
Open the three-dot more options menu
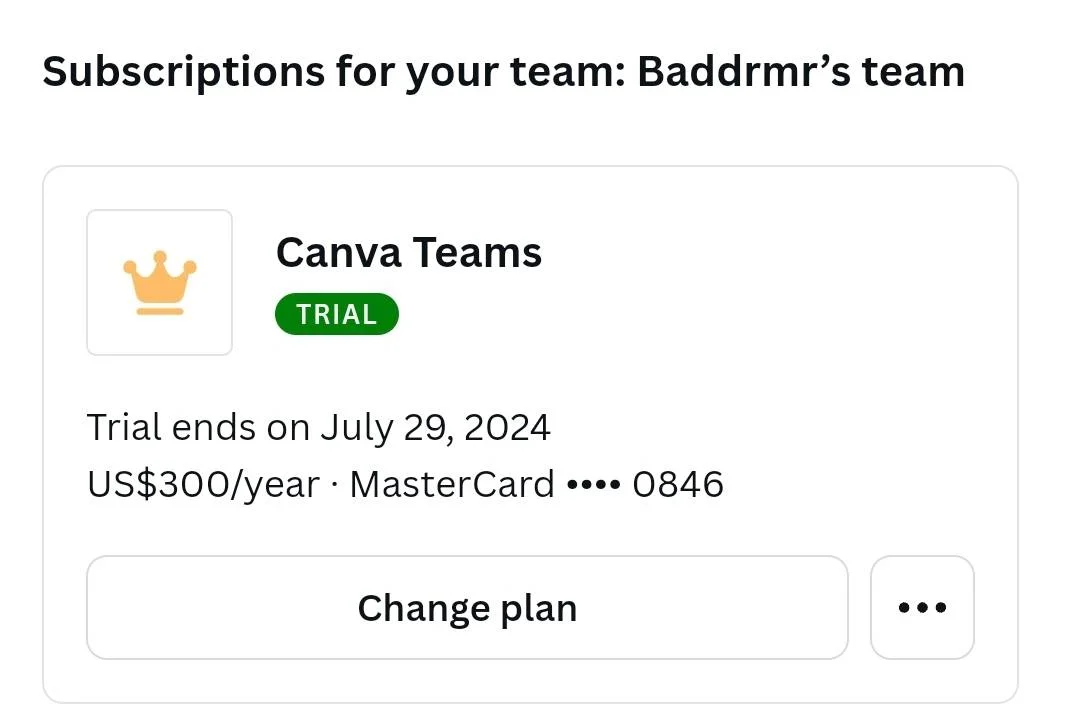tap(922, 607)
